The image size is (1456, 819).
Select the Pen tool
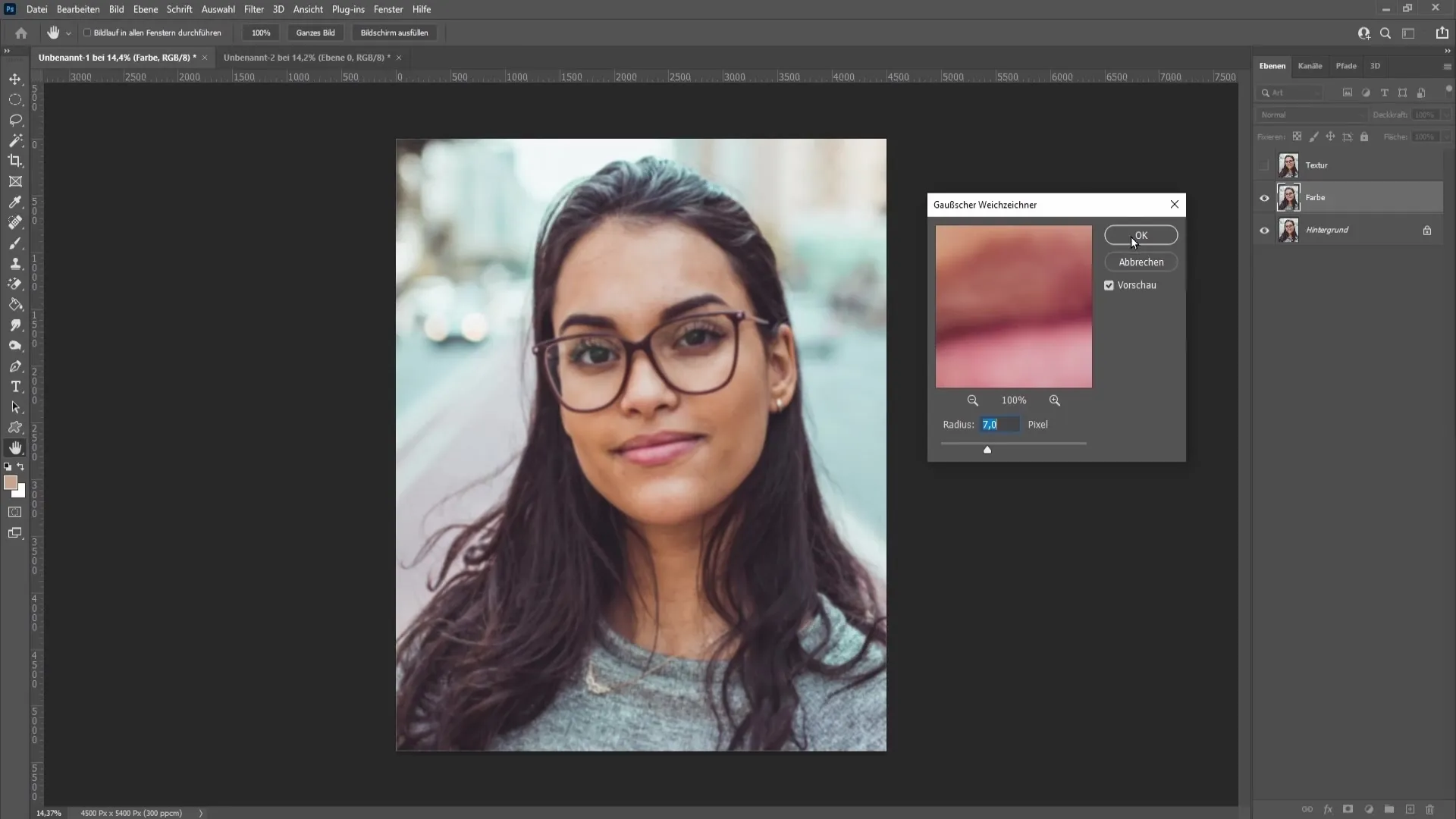[x=15, y=366]
